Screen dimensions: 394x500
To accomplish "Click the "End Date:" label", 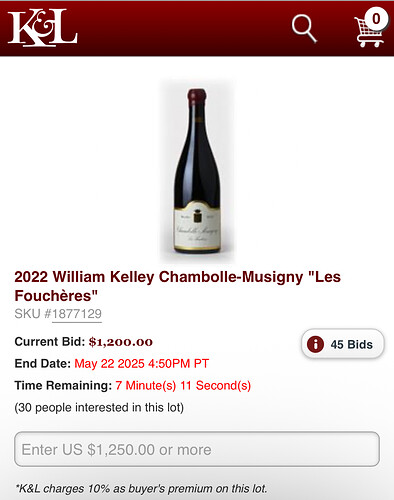I will point(42,363).
